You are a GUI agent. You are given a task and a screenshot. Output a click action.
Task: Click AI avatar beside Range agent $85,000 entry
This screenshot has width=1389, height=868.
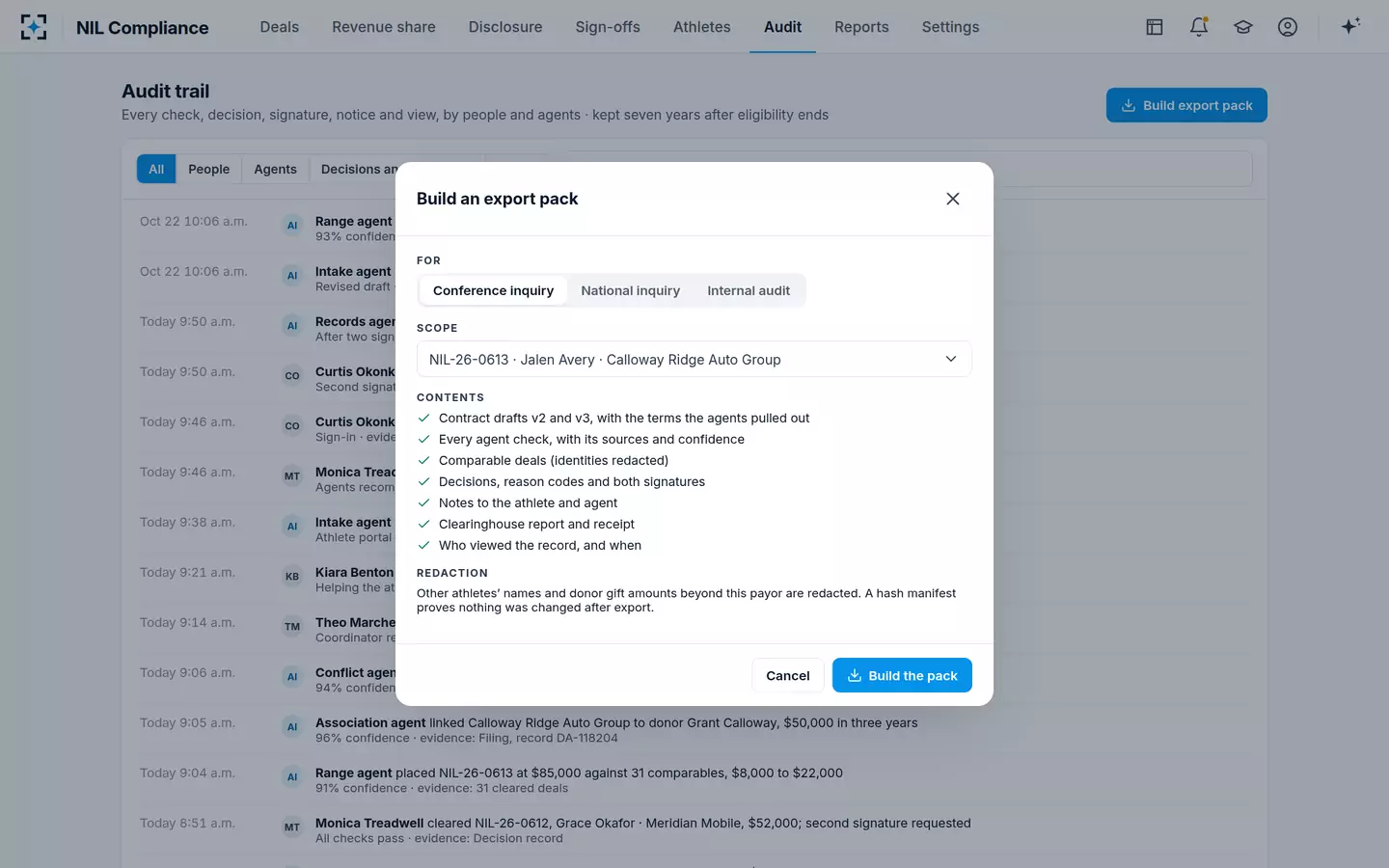(292, 777)
